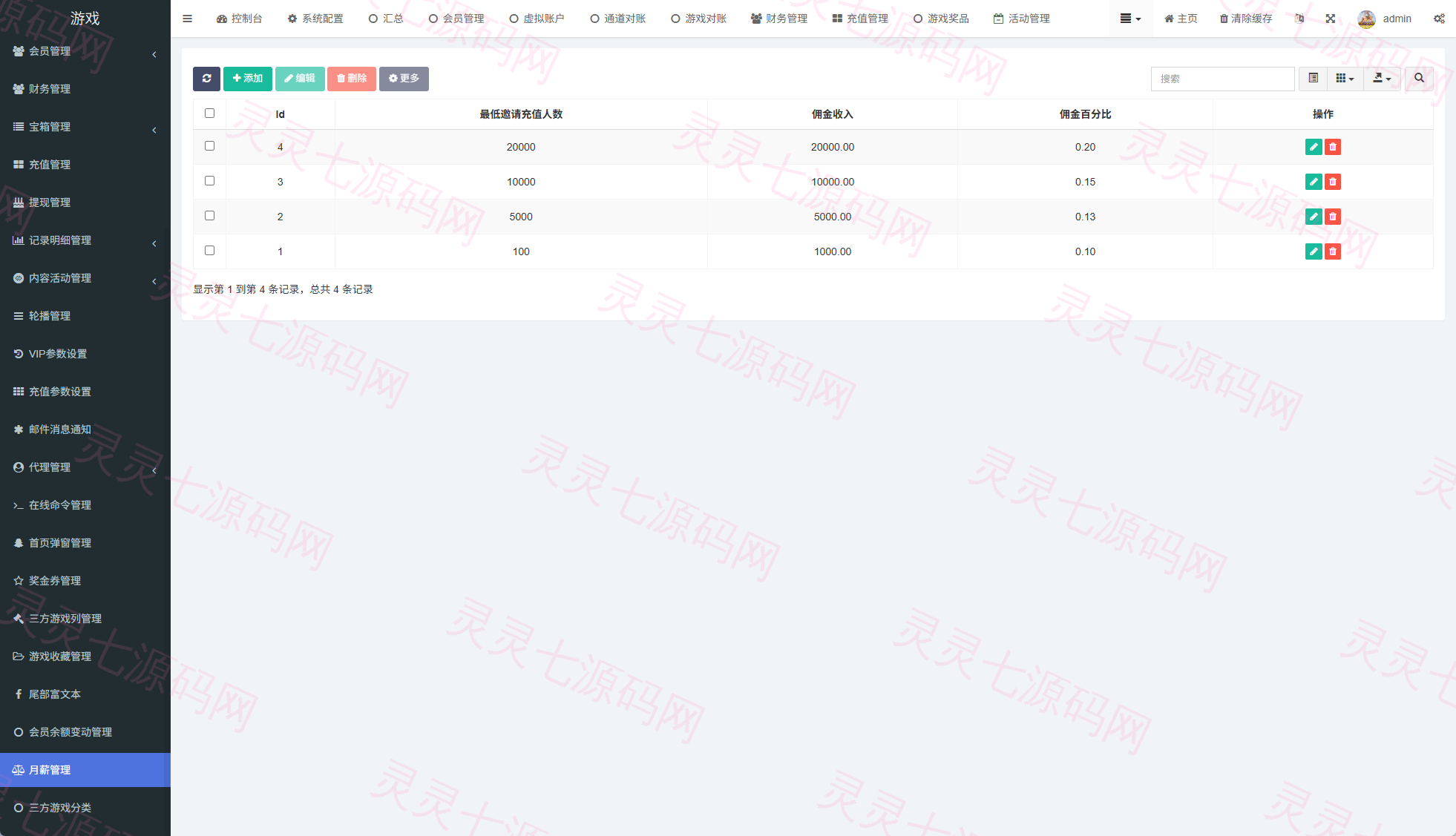The width and height of the screenshot is (1456, 836).
Task: Edit the row with Id 2
Action: tap(1314, 217)
